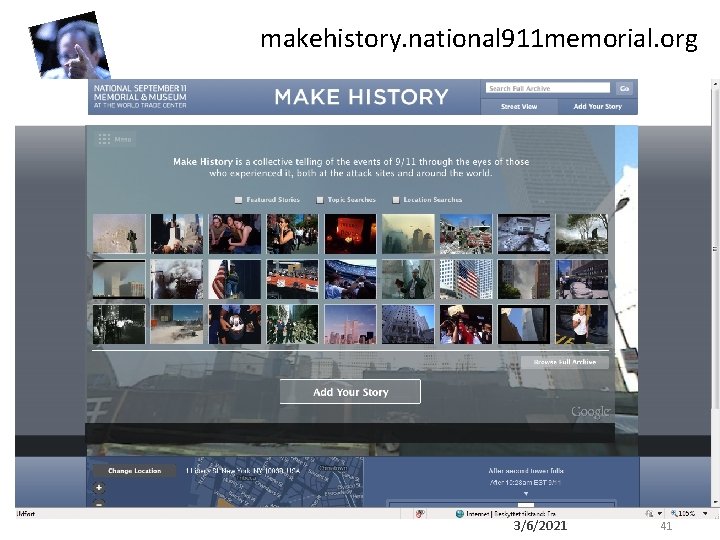Click the Change Location button
The height and width of the screenshot is (540, 720).
pyautogui.click(x=135, y=471)
